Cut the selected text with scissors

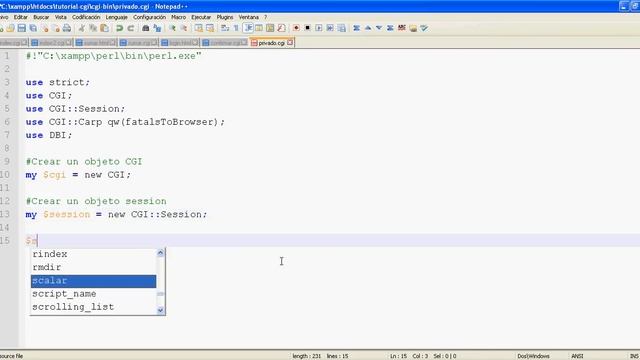(82, 28)
